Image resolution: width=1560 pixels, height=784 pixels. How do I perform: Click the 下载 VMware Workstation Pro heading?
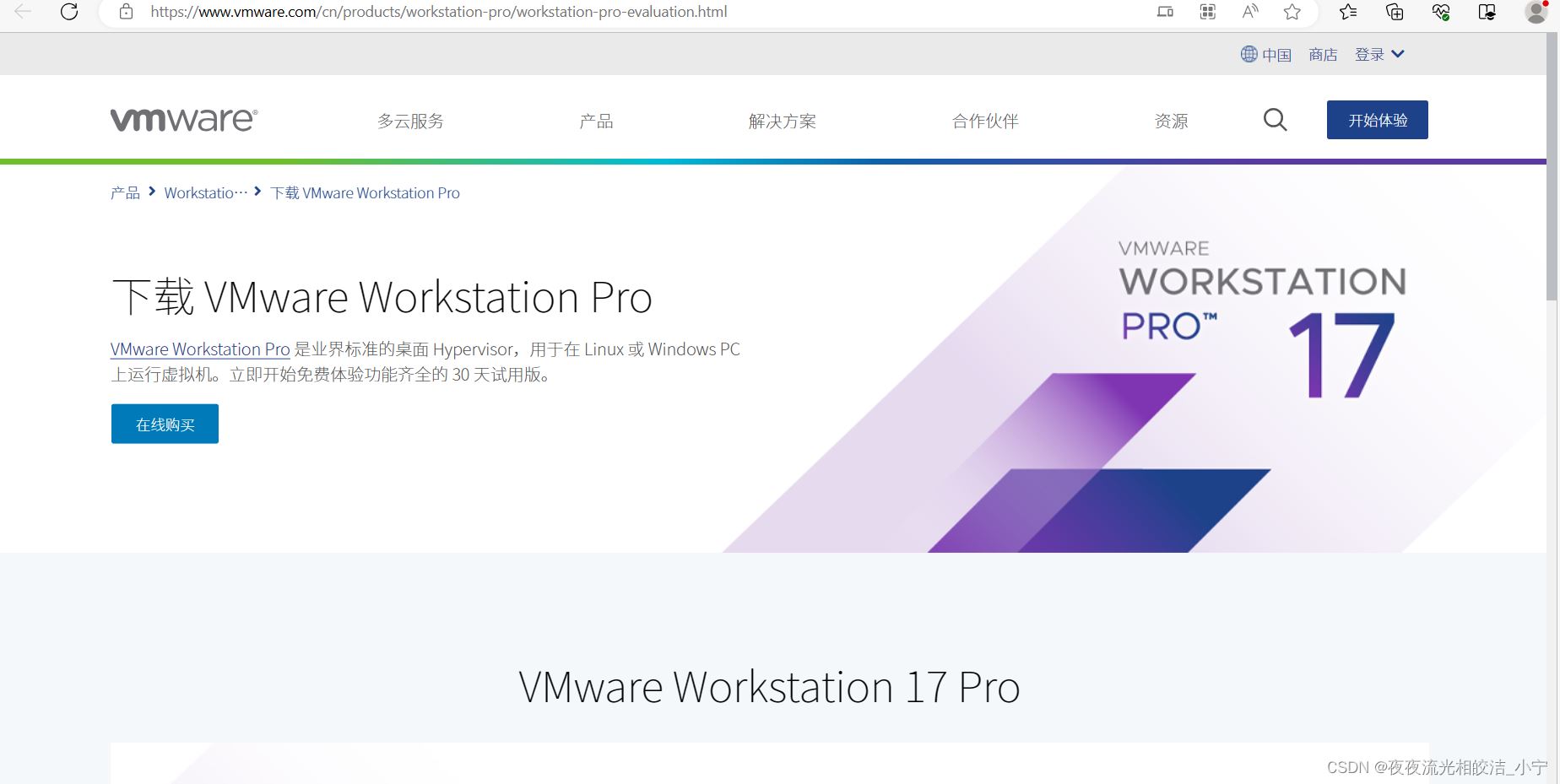[x=382, y=297]
